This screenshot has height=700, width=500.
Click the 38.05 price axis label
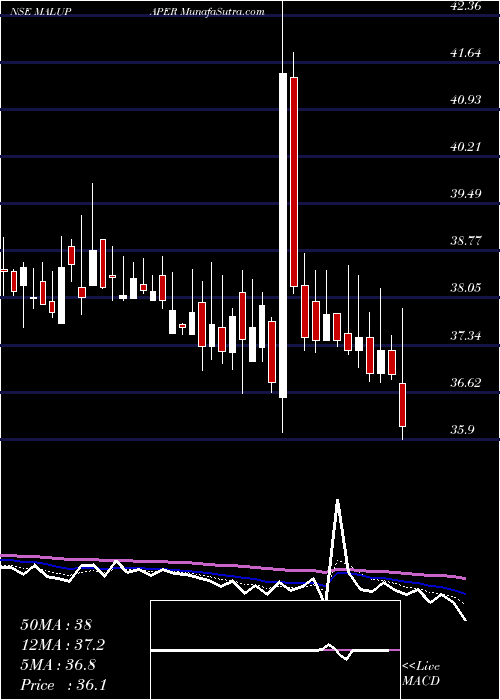(x=466, y=288)
